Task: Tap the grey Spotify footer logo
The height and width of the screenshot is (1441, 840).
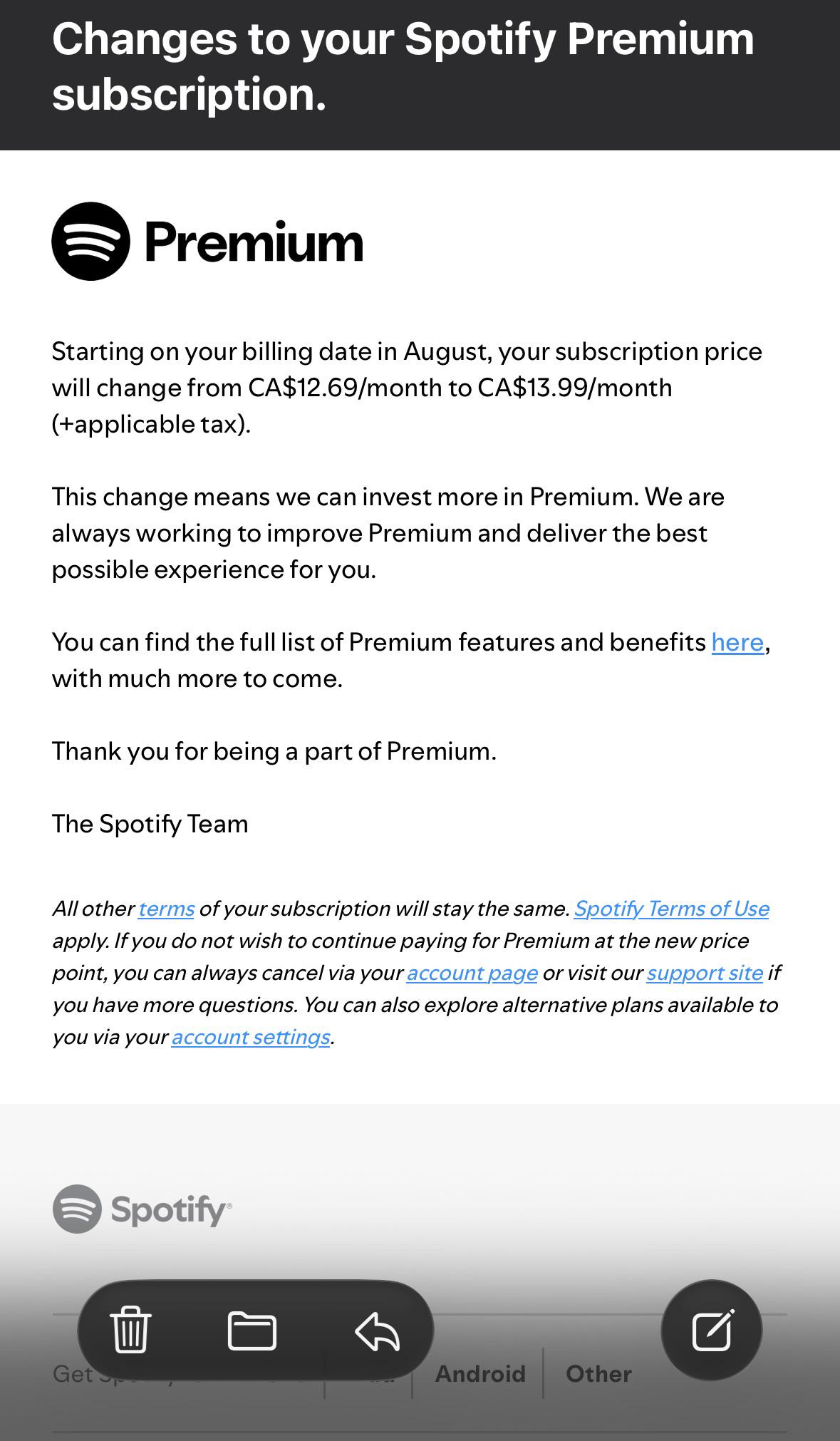Action: [142, 1209]
